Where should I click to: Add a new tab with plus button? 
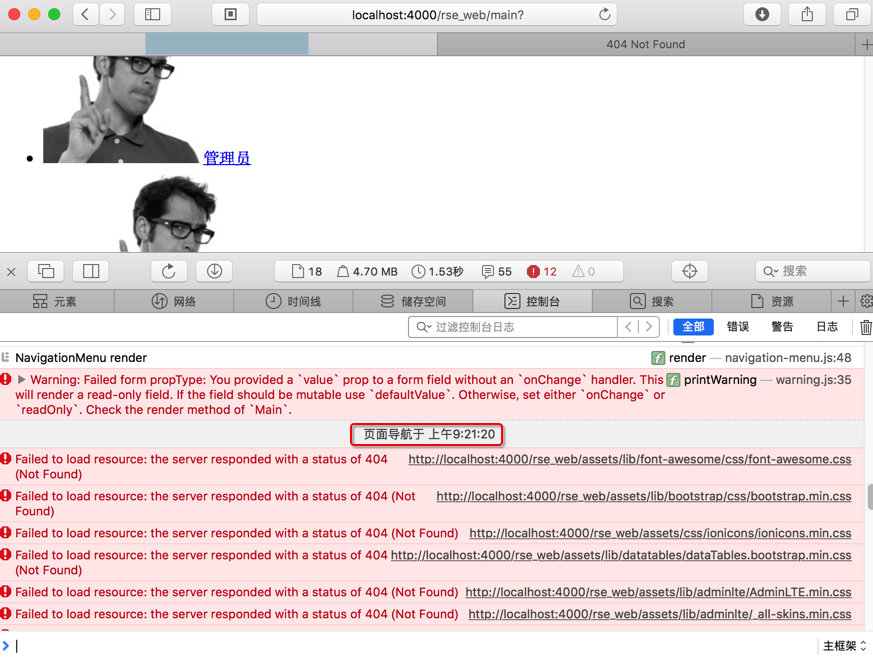coord(866,44)
